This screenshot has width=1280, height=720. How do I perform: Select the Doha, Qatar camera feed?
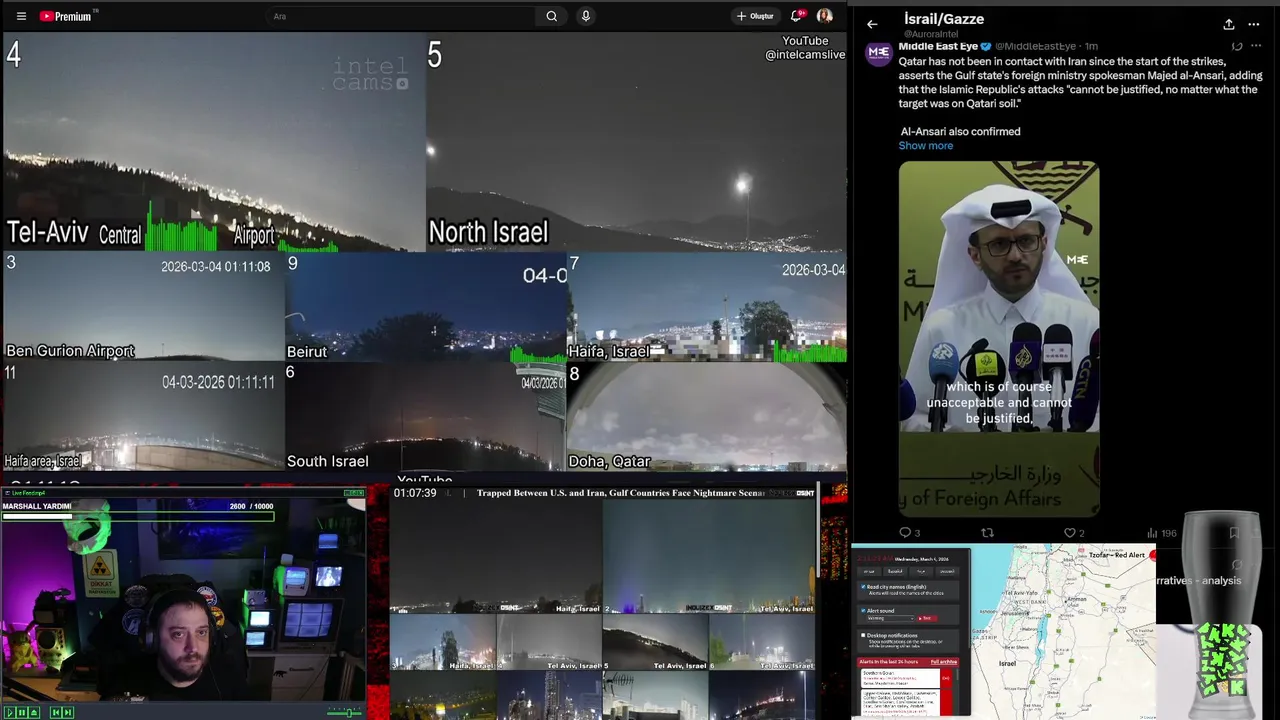(x=707, y=416)
